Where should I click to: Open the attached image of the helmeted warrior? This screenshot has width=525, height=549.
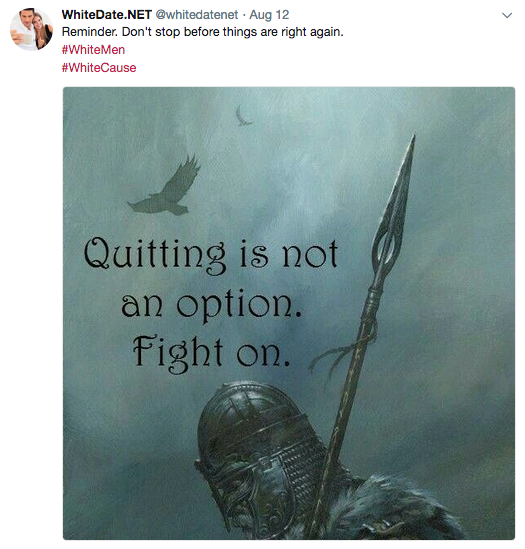(289, 313)
